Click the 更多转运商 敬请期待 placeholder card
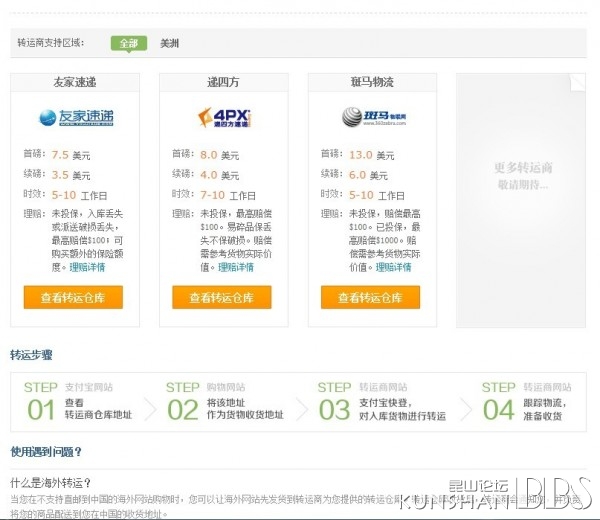The height and width of the screenshot is (520, 600). pos(521,200)
